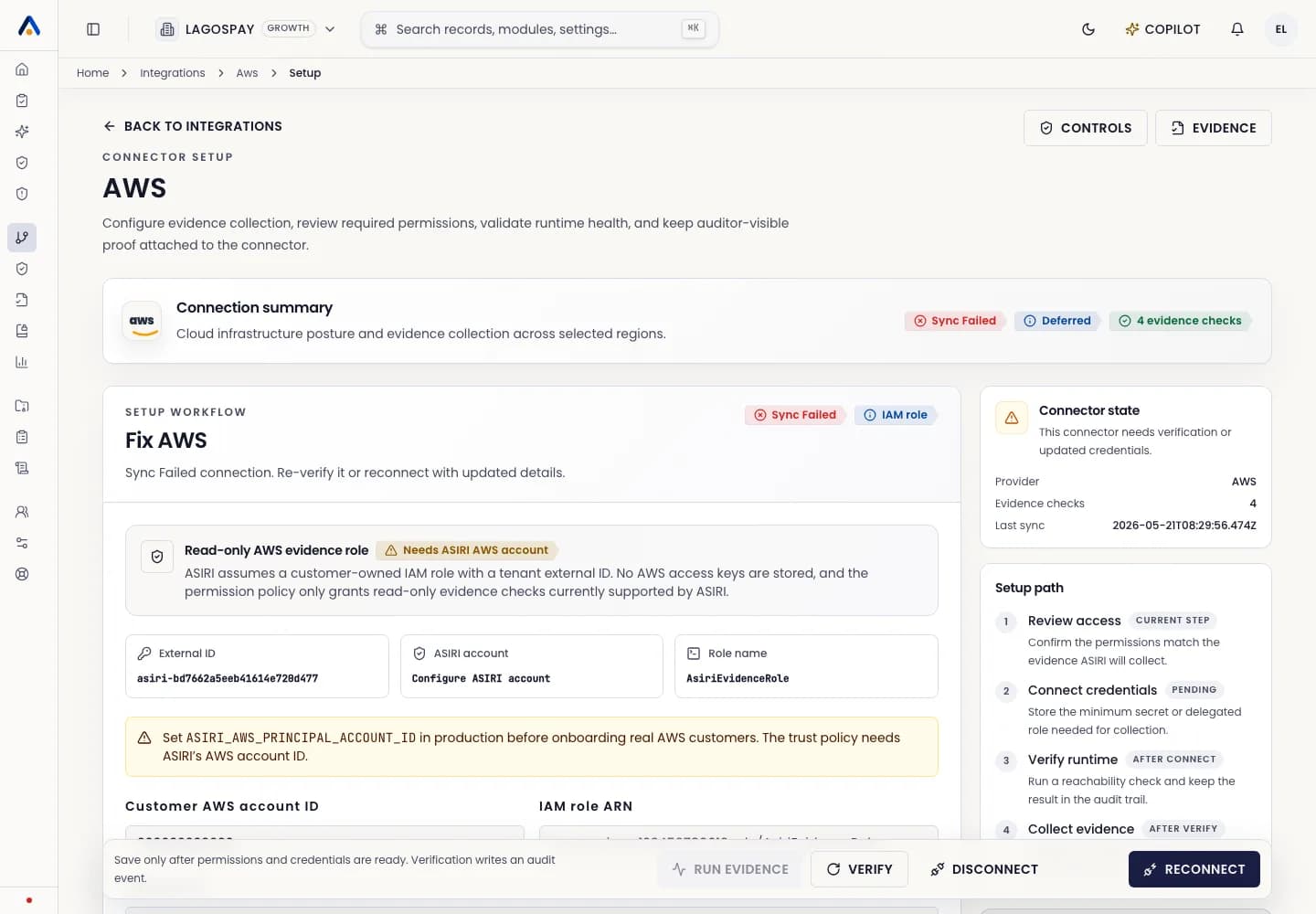This screenshot has height=914, width=1316.
Task: Click External ID value asiri-bd7662a5eeb41614e720d477
Action: [228, 678]
